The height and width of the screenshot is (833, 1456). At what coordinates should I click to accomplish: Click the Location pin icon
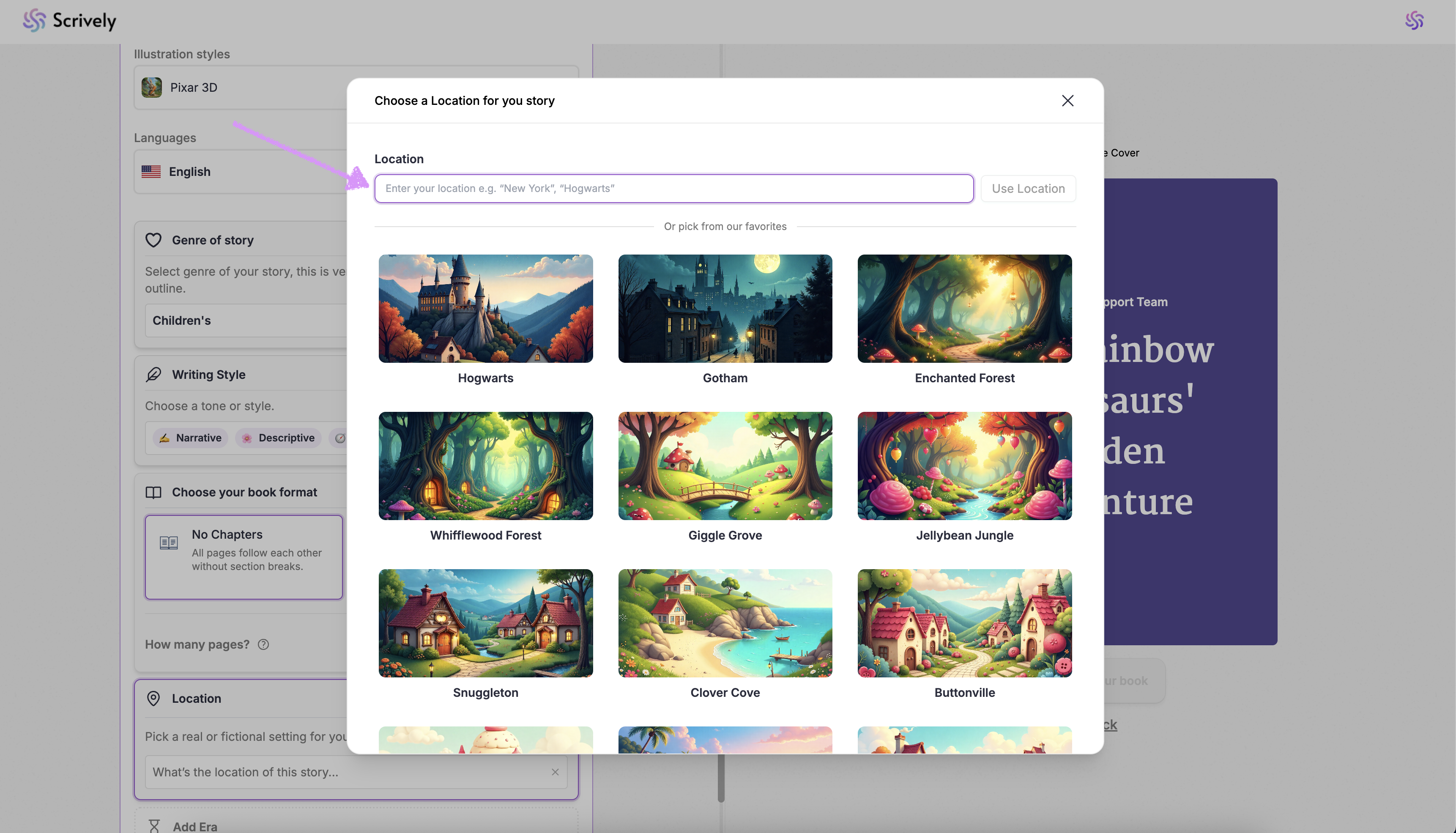(153, 698)
